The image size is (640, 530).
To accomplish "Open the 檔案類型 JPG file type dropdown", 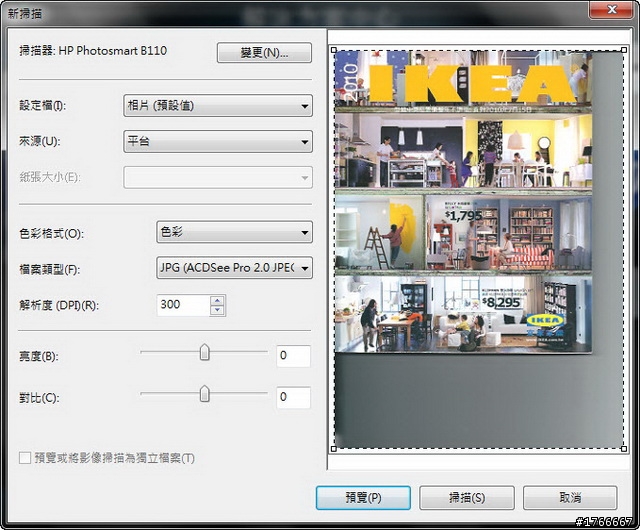I will pos(234,268).
